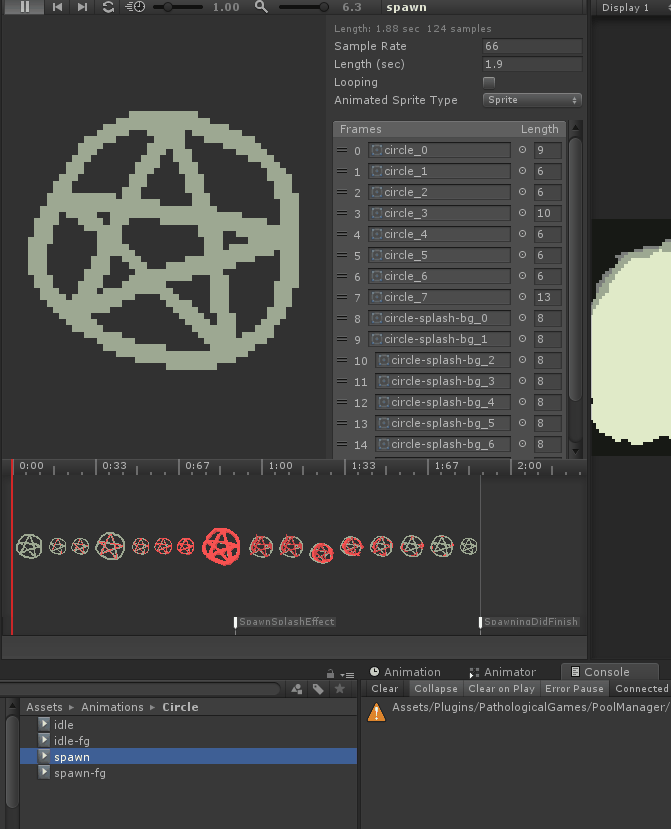Click the search by label tag icon
This screenshot has height=829, width=671.
(318, 689)
